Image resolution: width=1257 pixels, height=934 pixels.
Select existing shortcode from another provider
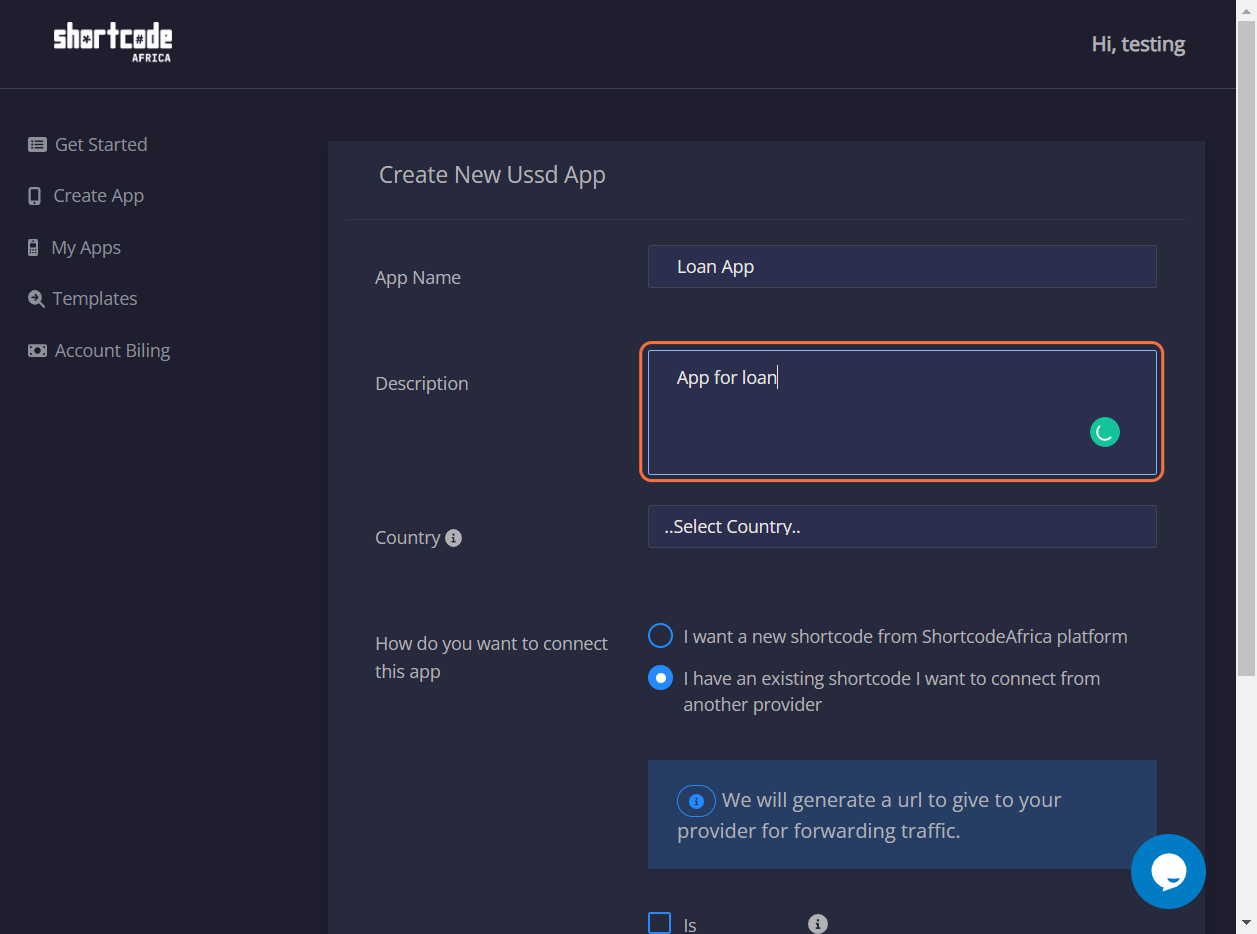[x=661, y=678]
